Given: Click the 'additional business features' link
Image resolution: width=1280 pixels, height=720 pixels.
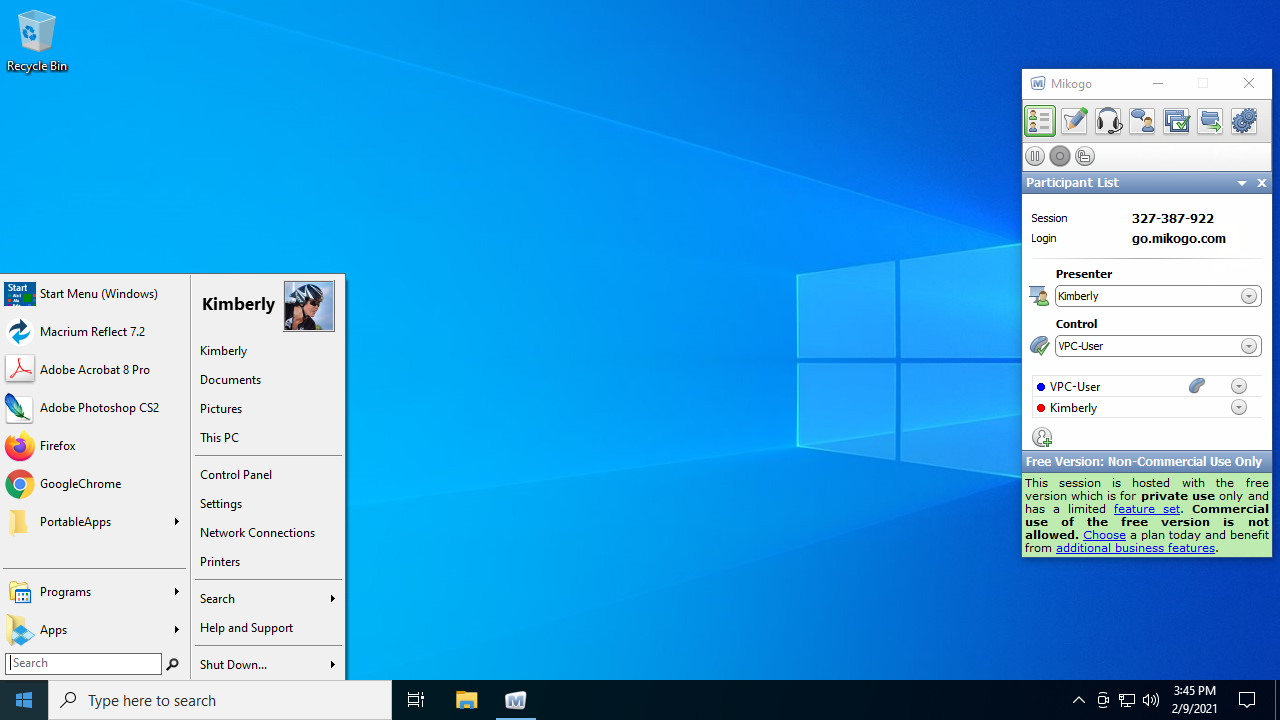Looking at the screenshot, I should point(1135,548).
